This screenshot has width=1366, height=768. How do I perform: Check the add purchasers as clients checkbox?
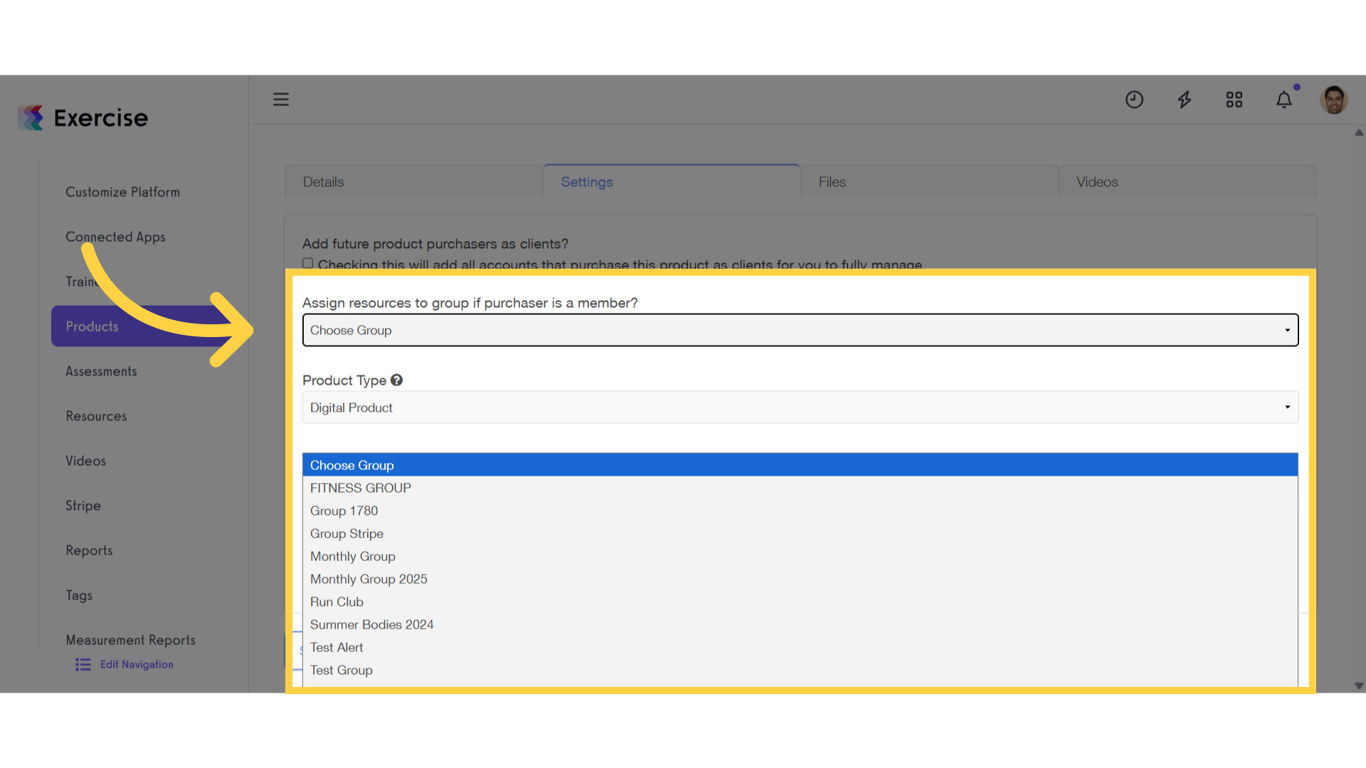click(x=308, y=263)
